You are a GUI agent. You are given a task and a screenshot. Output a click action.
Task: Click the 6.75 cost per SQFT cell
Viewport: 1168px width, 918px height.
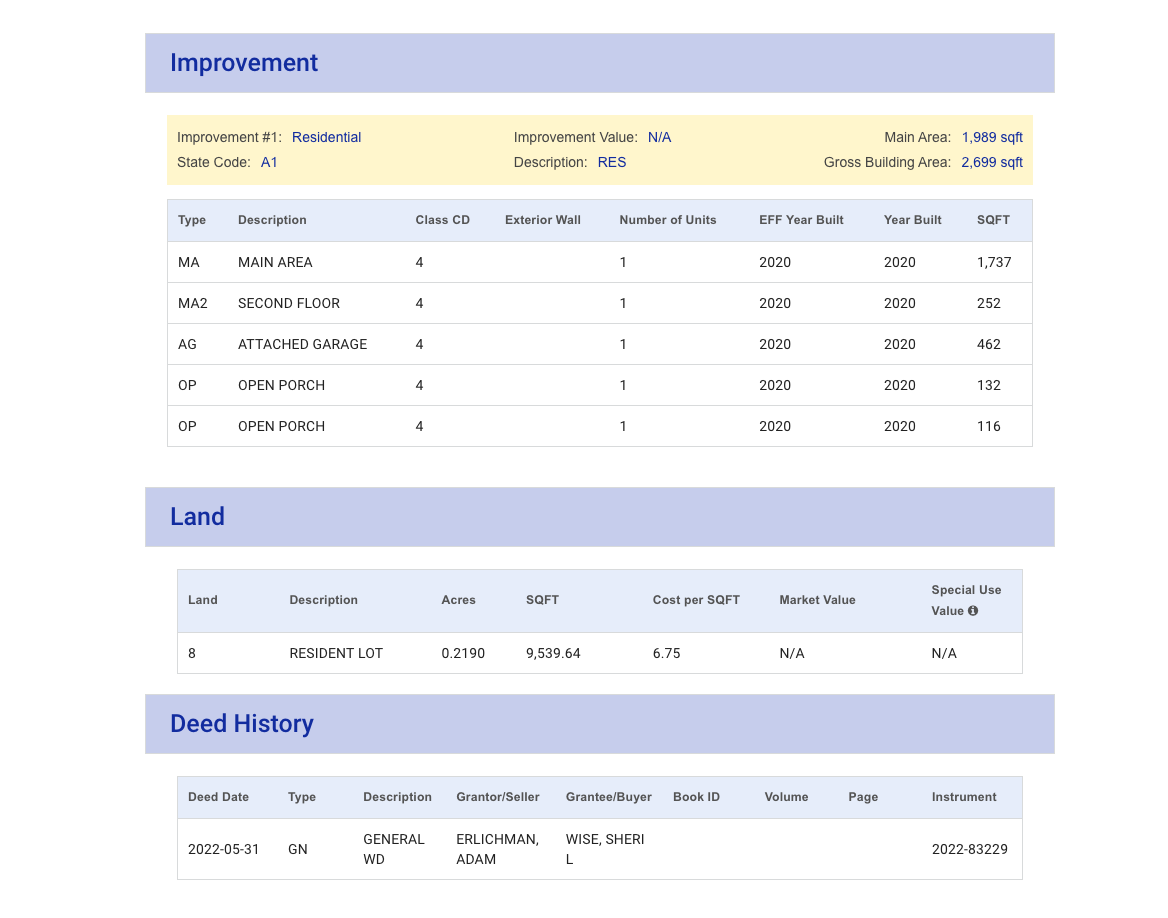pos(666,653)
